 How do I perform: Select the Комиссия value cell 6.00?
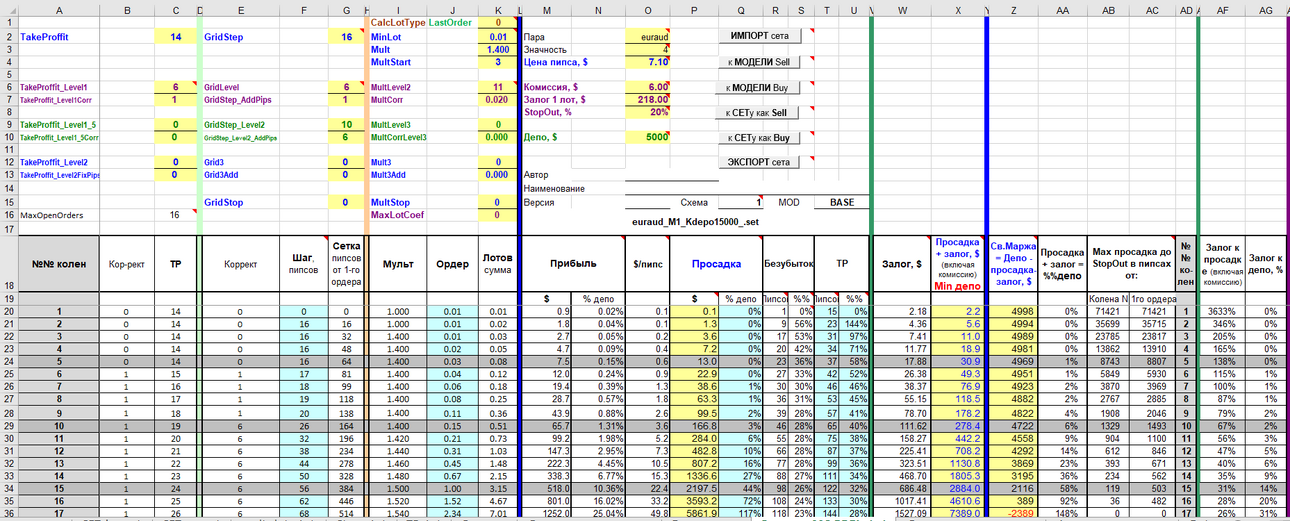[x=648, y=87]
